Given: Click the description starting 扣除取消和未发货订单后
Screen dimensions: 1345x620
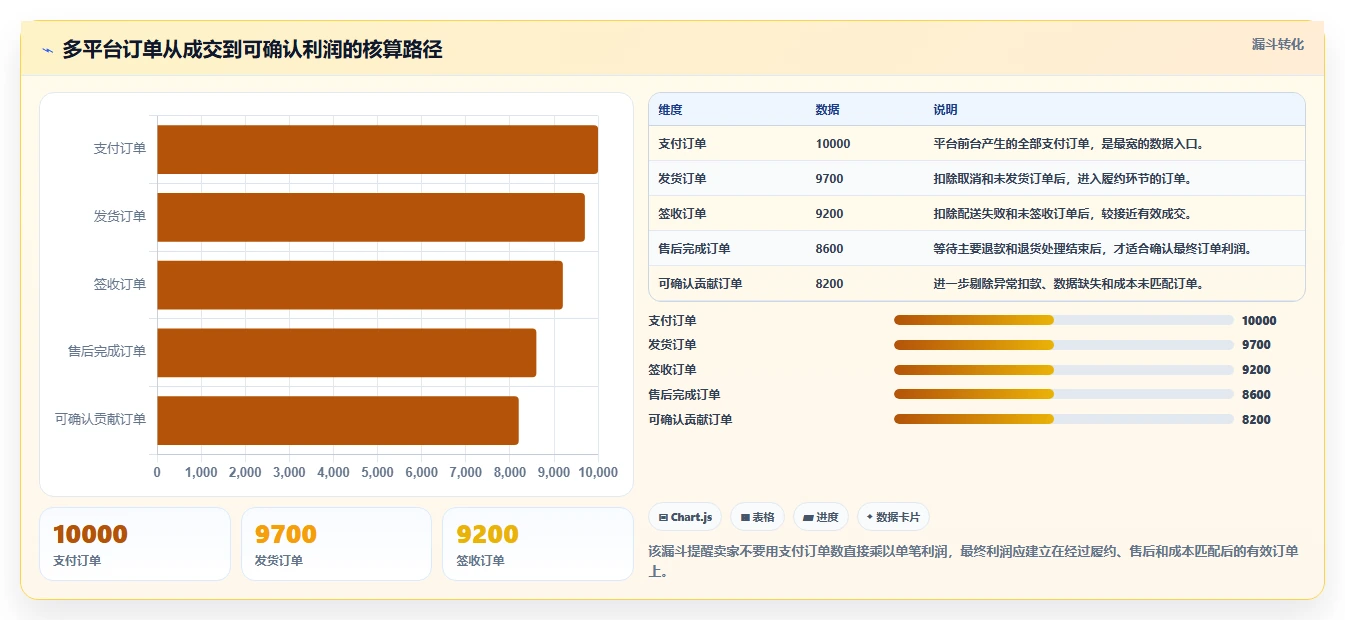Looking at the screenshot, I should click(x=1062, y=178).
